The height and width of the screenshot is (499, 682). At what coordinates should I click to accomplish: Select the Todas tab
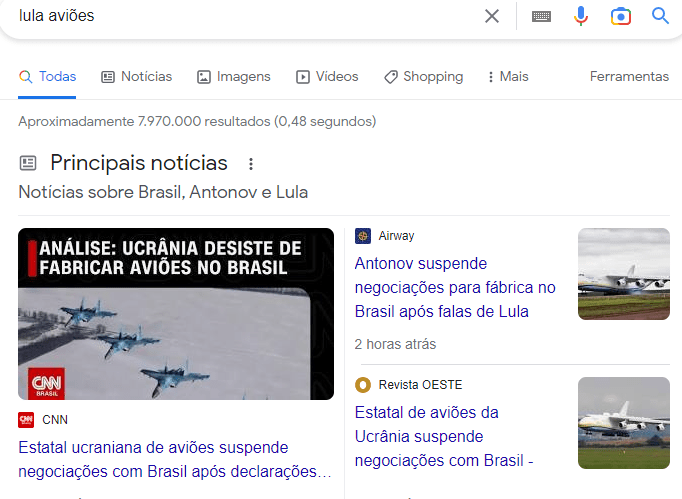(47, 77)
